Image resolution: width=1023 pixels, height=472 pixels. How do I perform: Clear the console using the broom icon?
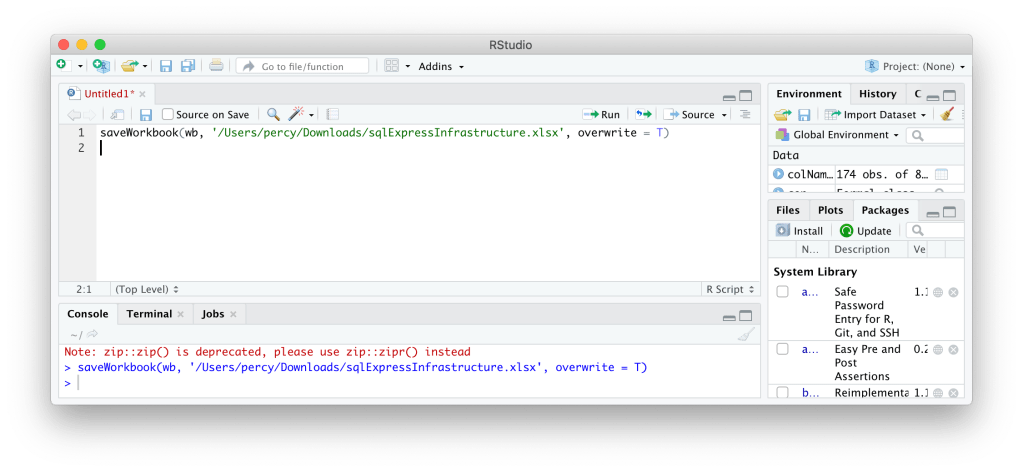[x=745, y=335]
